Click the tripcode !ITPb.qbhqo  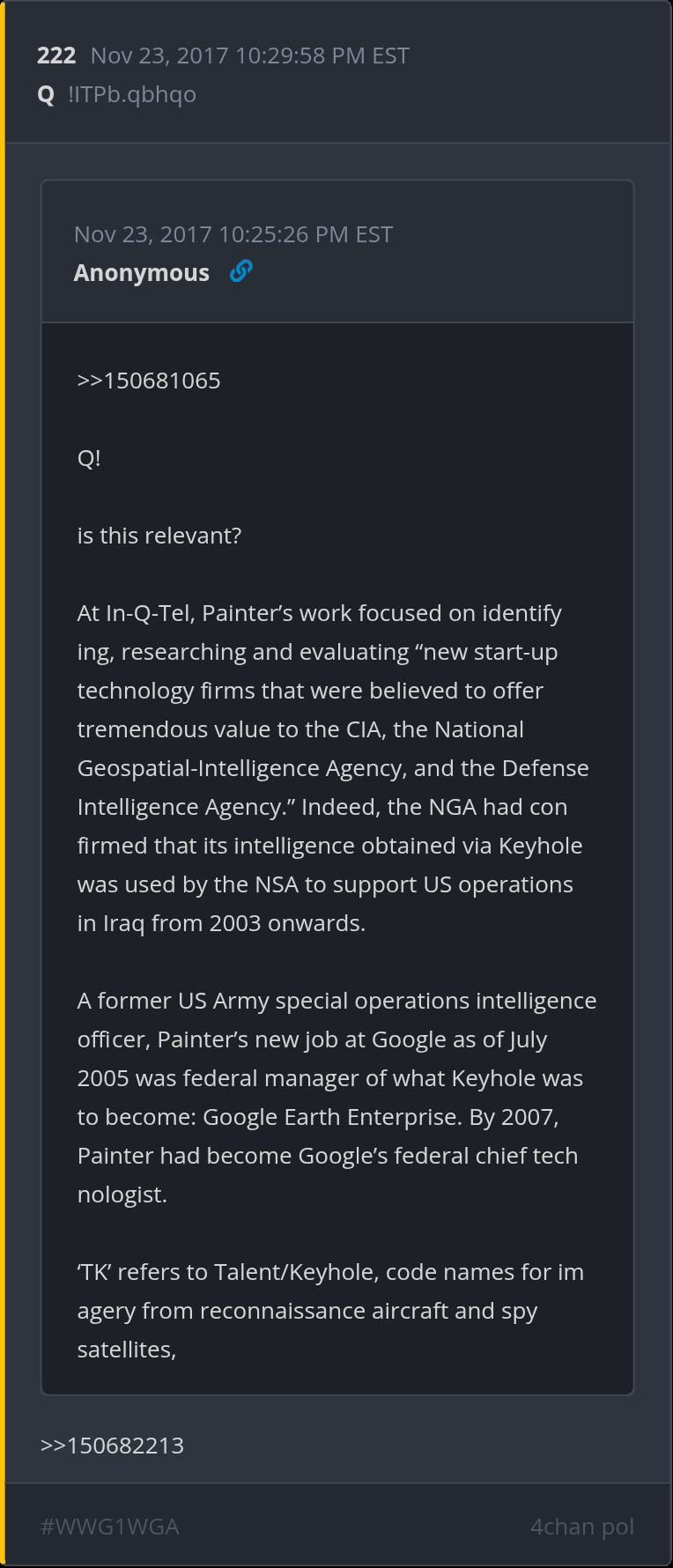[x=132, y=94]
